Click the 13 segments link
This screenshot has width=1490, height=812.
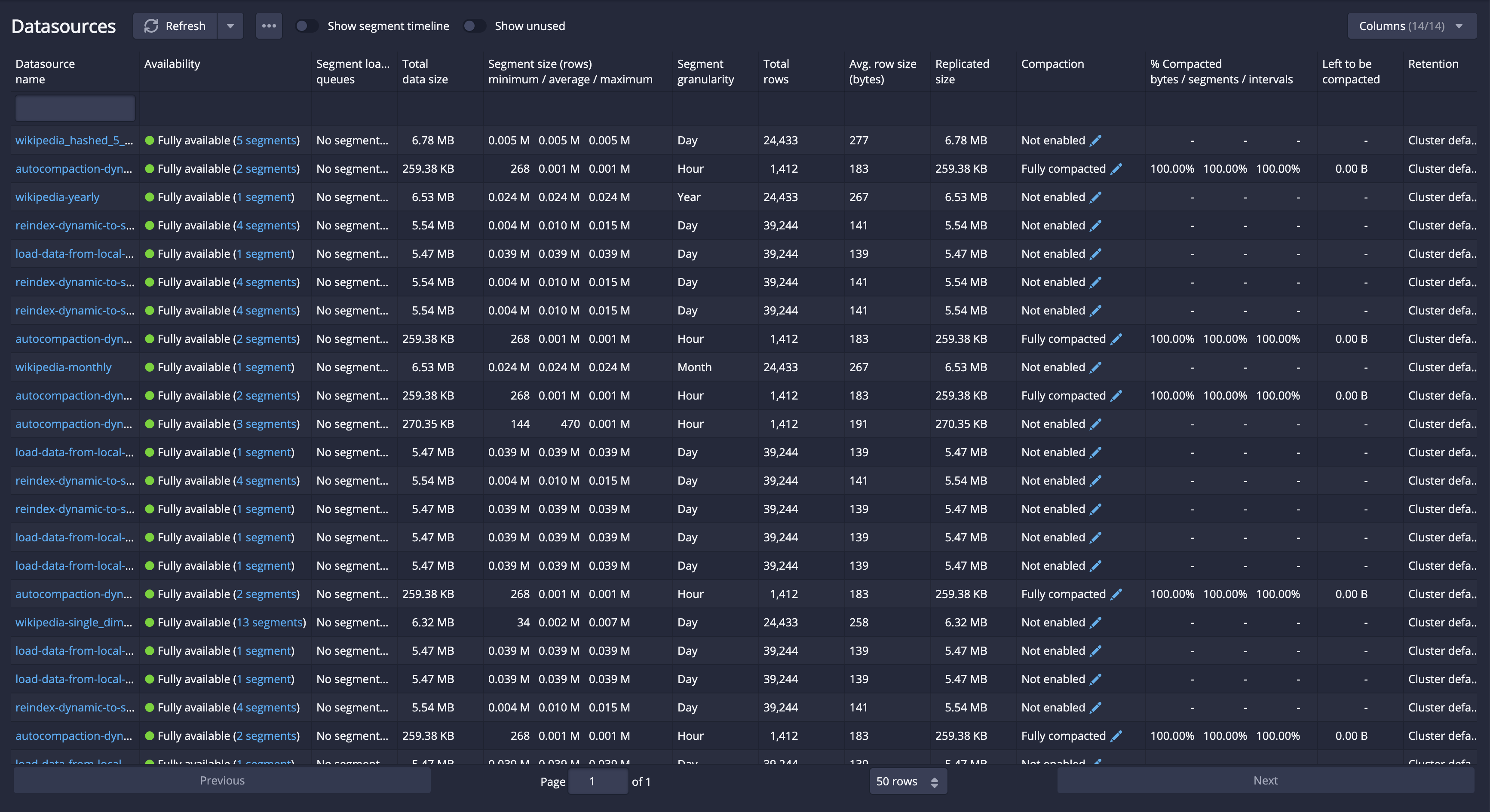(270, 623)
